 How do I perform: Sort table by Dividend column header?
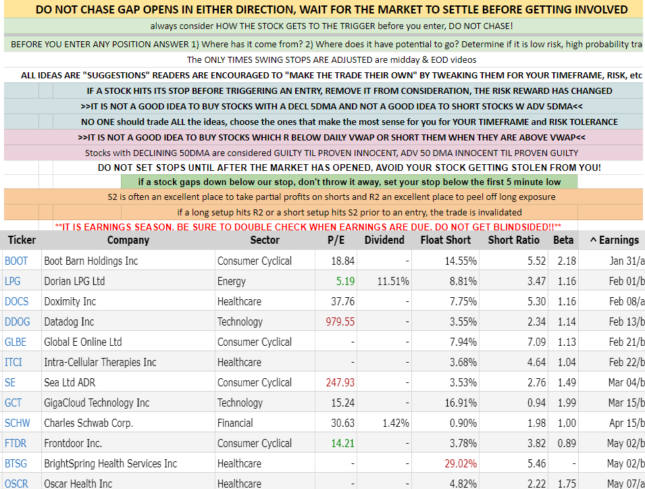pos(384,240)
